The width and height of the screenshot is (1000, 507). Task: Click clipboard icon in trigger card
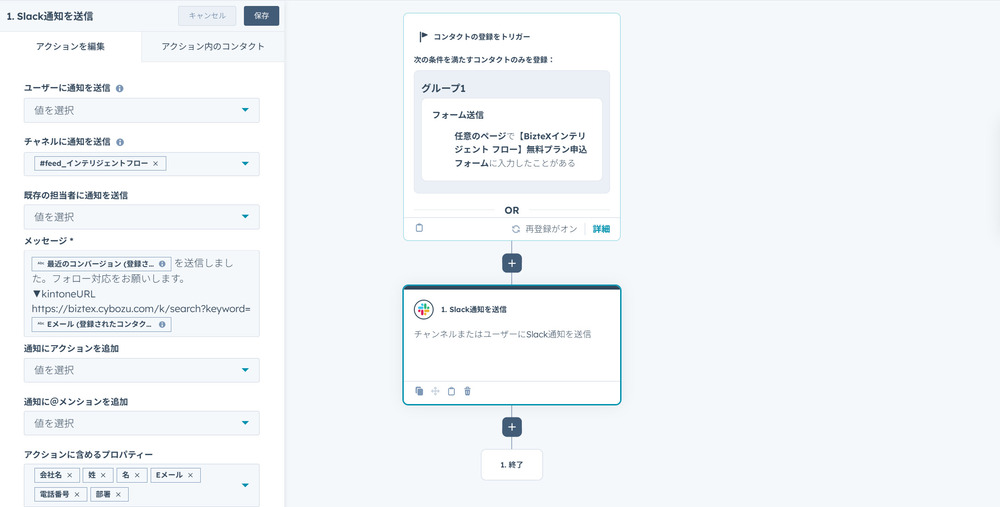pos(419,228)
